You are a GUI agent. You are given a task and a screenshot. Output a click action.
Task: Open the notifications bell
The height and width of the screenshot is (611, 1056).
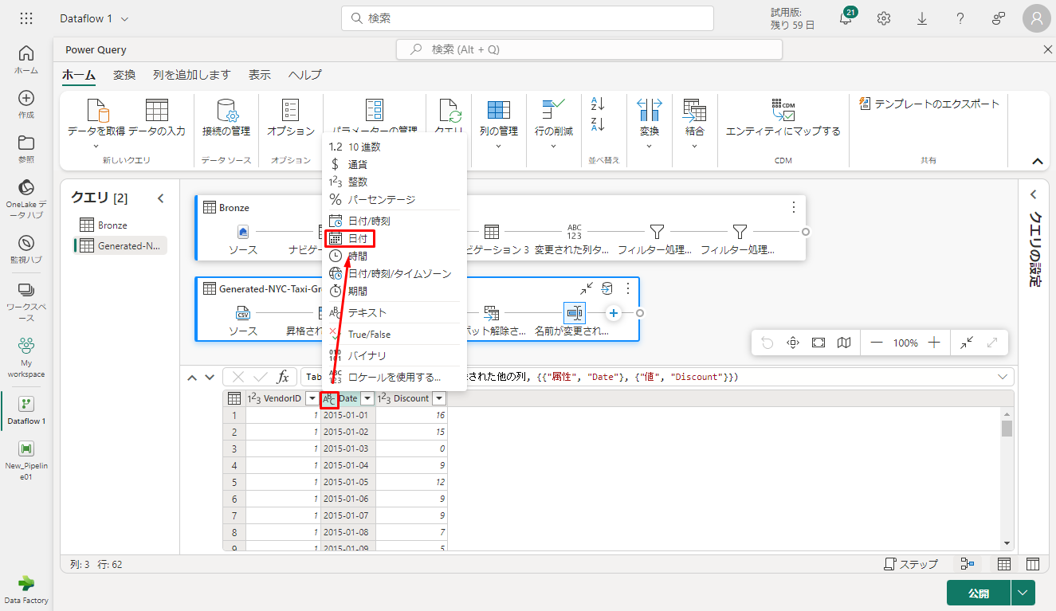845,18
